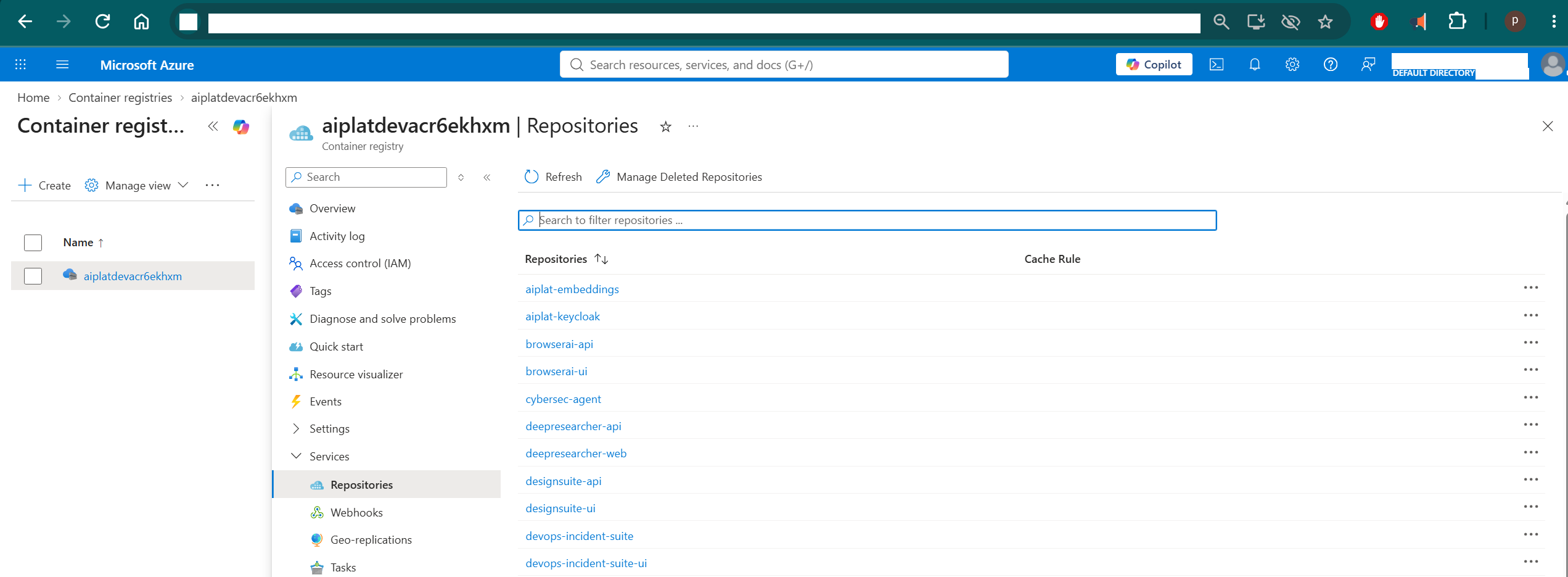Click the Refresh button
1568x577 pixels.
553,177
